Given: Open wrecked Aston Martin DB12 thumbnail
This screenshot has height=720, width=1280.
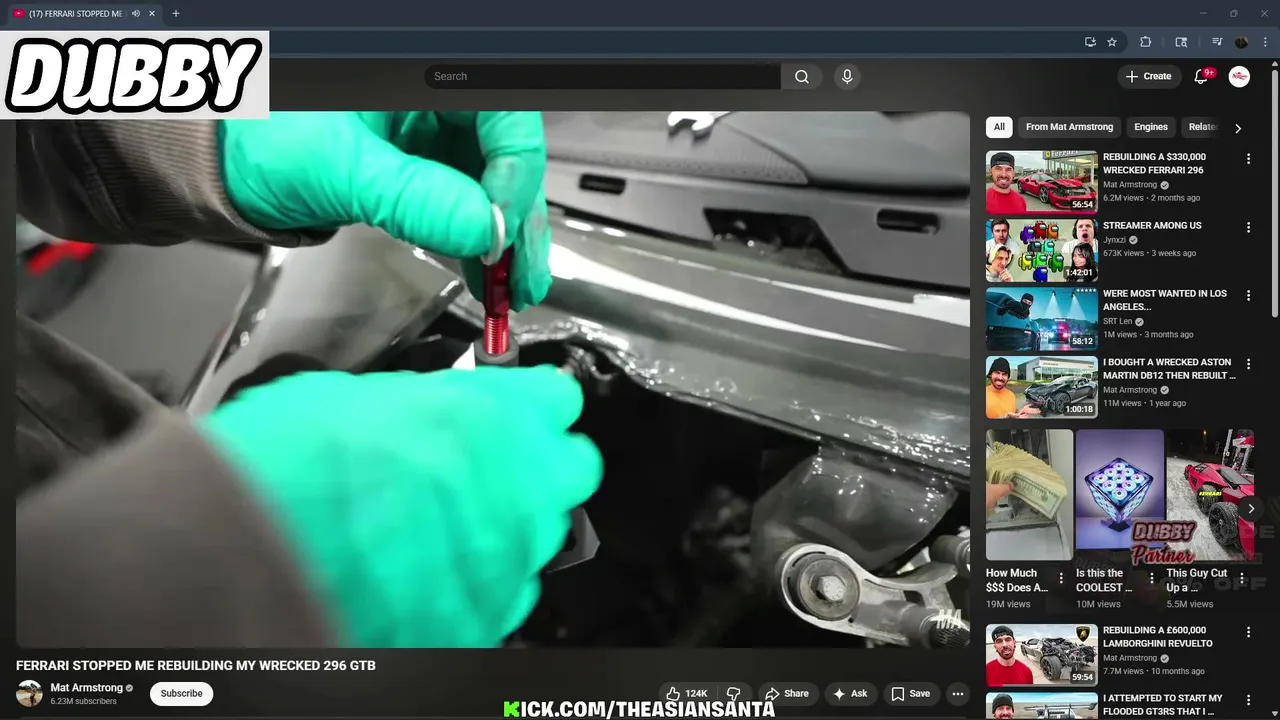Looking at the screenshot, I should (x=1041, y=388).
